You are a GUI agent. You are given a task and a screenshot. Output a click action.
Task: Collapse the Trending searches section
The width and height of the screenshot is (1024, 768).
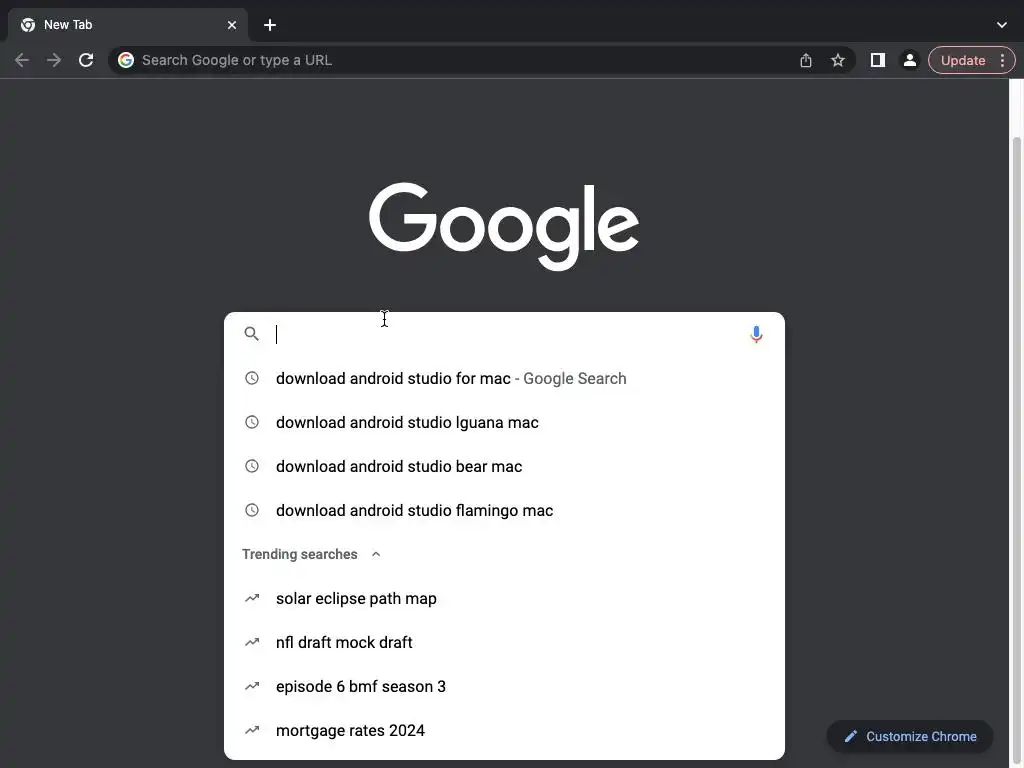(376, 554)
